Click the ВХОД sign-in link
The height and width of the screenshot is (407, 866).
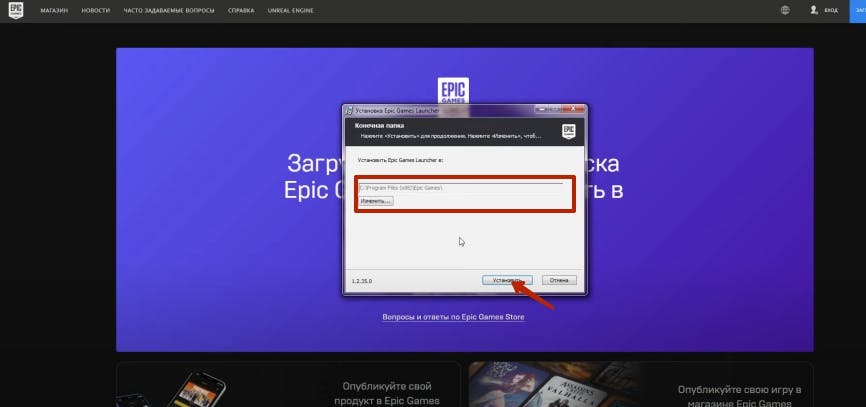[831, 10]
